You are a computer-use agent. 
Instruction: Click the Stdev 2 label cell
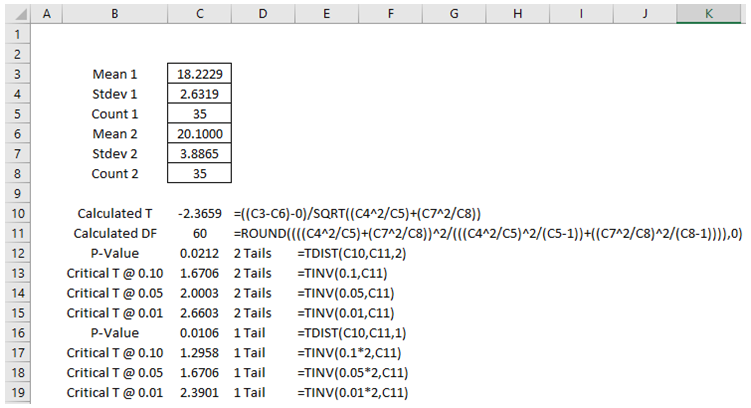[115, 154]
